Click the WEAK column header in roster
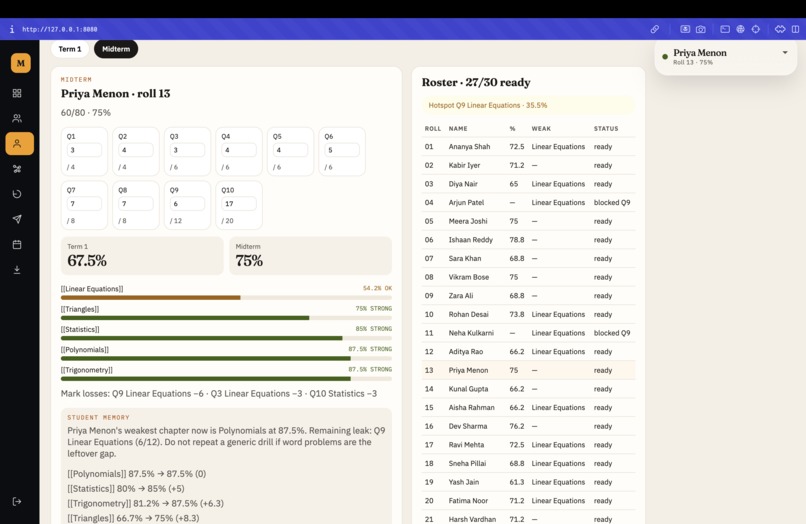The height and width of the screenshot is (524, 806). coord(541,129)
